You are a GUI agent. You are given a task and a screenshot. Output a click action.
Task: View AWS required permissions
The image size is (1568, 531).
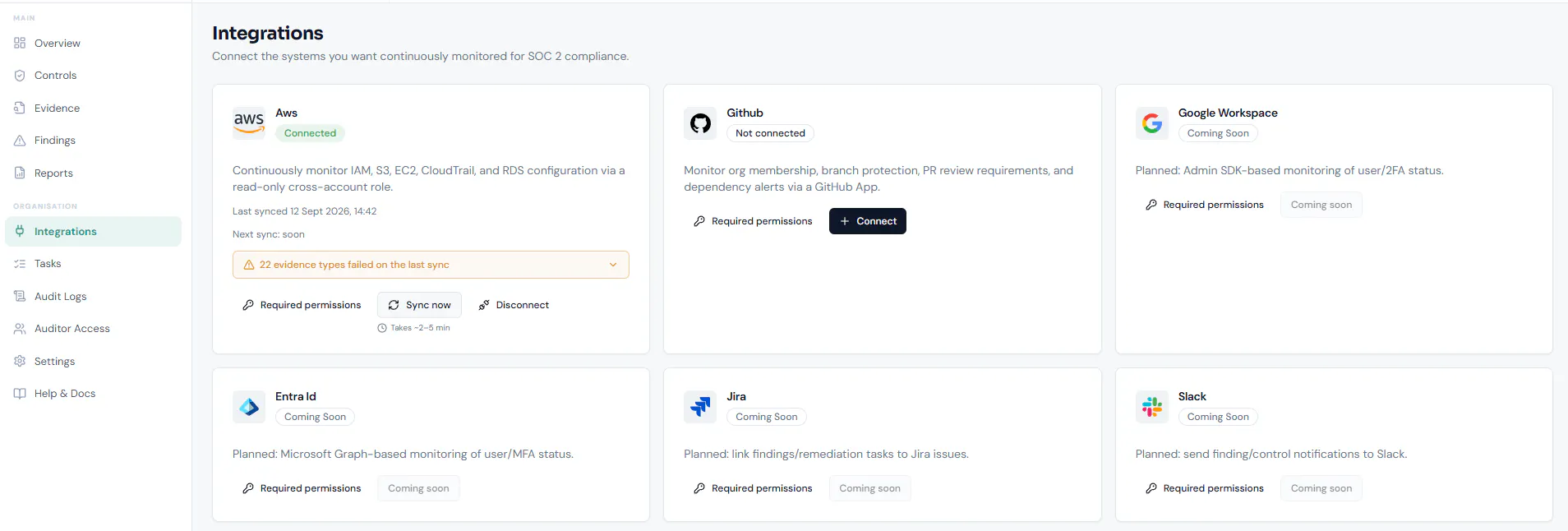(302, 305)
